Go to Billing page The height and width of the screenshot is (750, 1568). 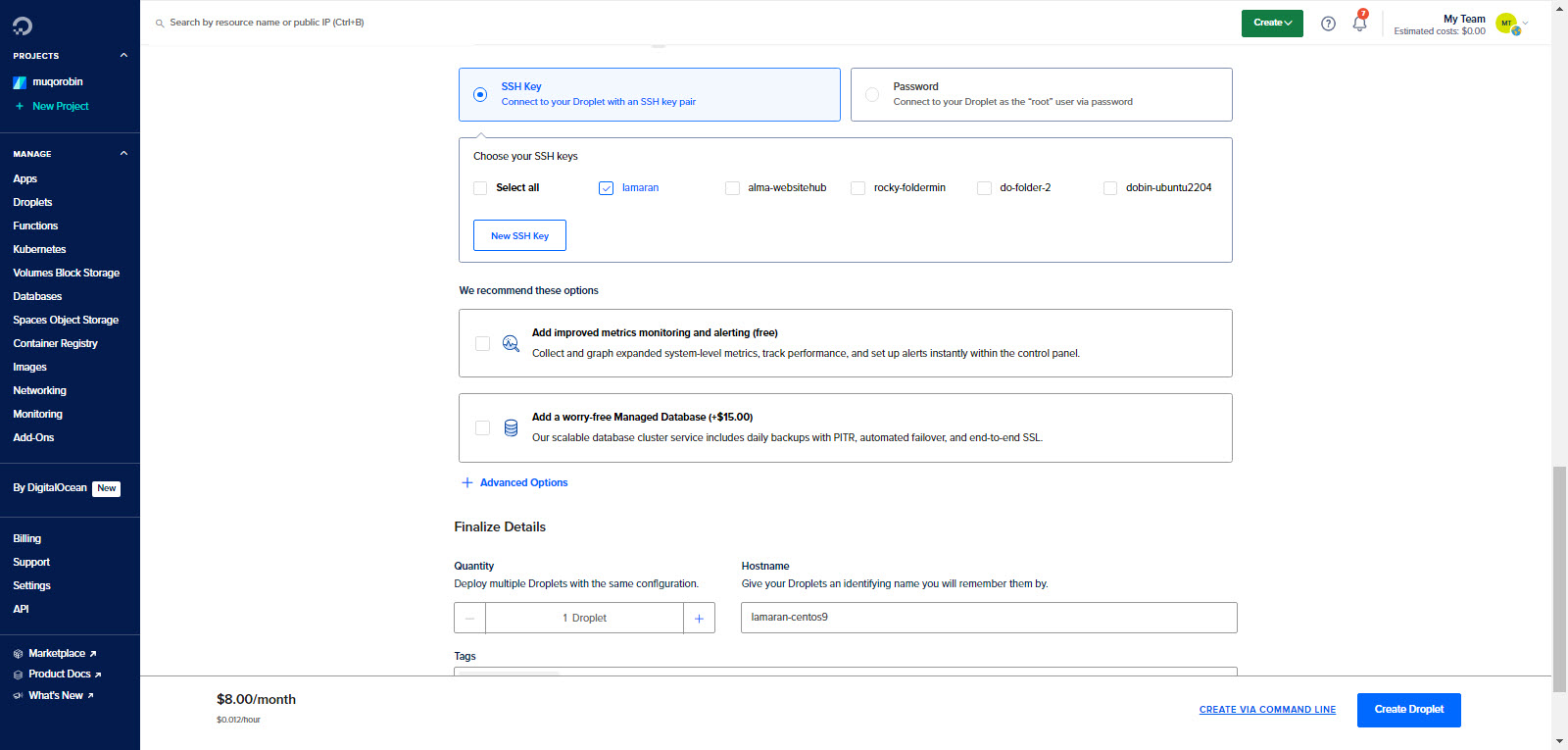click(x=27, y=539)
